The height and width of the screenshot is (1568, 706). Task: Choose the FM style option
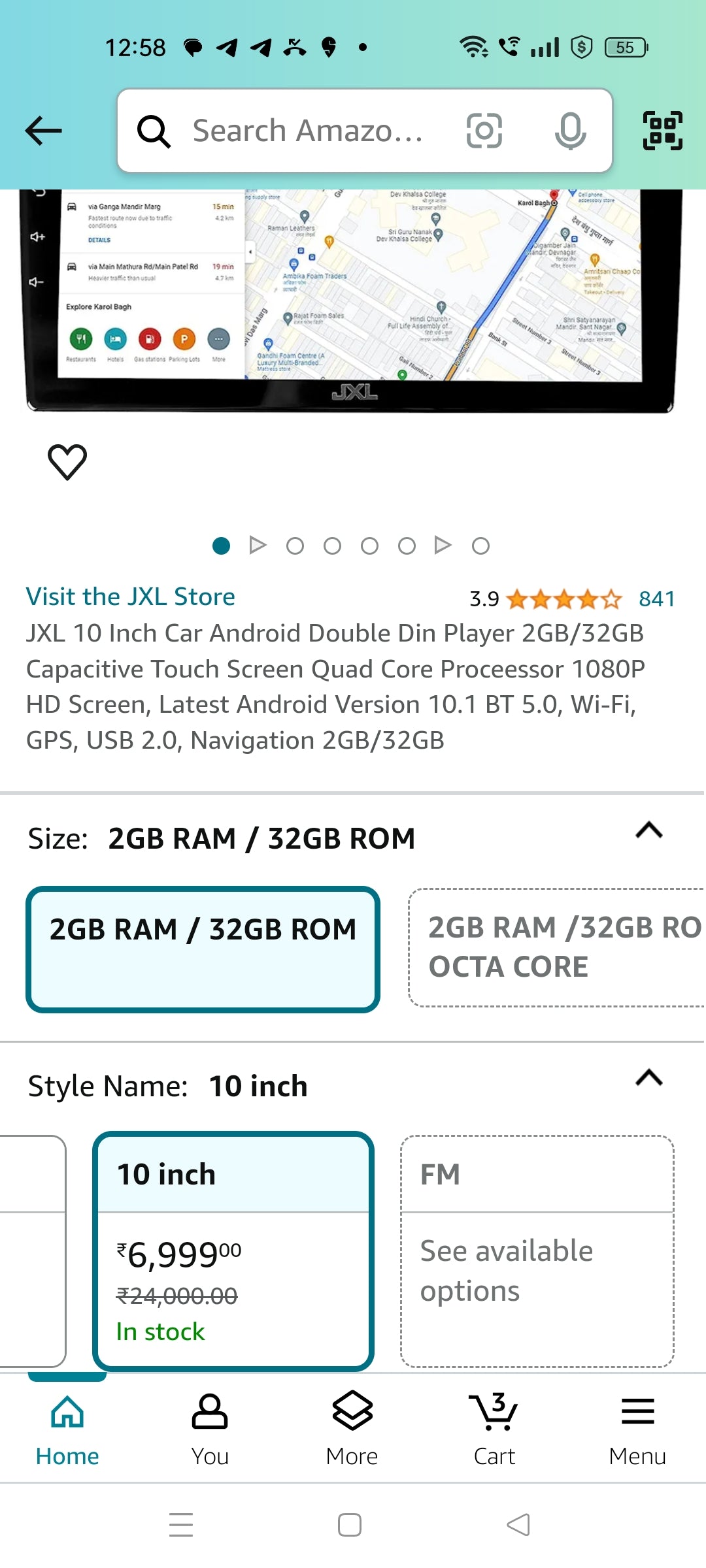pos(537,1250)
